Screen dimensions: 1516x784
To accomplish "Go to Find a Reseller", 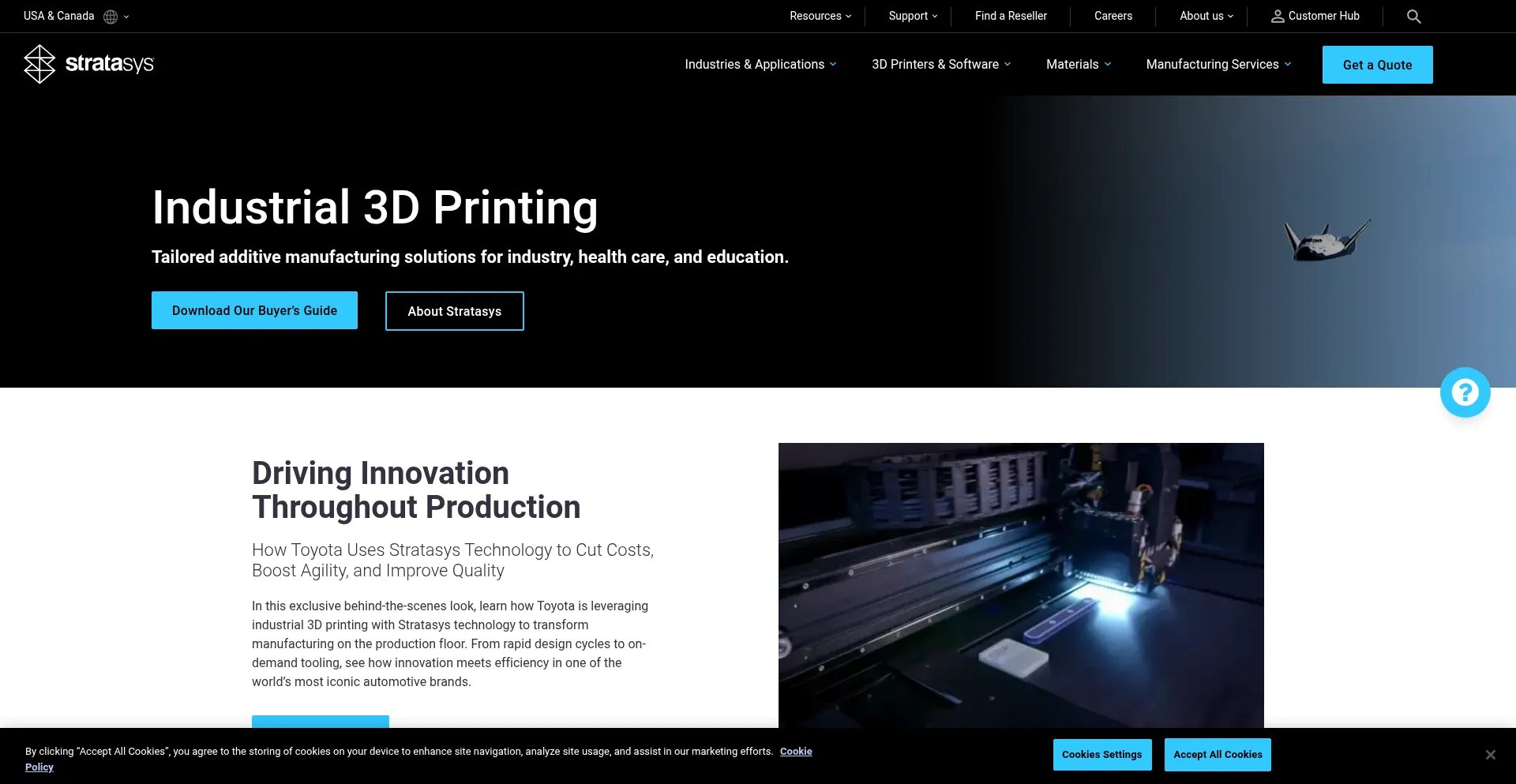I will [1011, 16].
